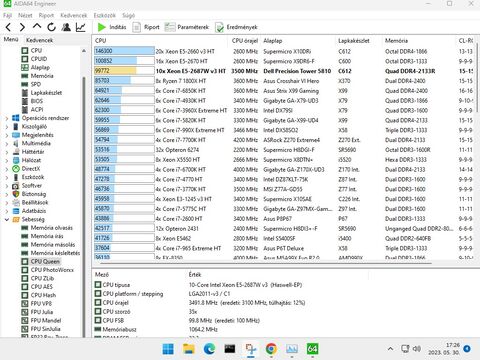Open the Nézet menu
Screen dimensions: 480x360
(x=25, y=15)
